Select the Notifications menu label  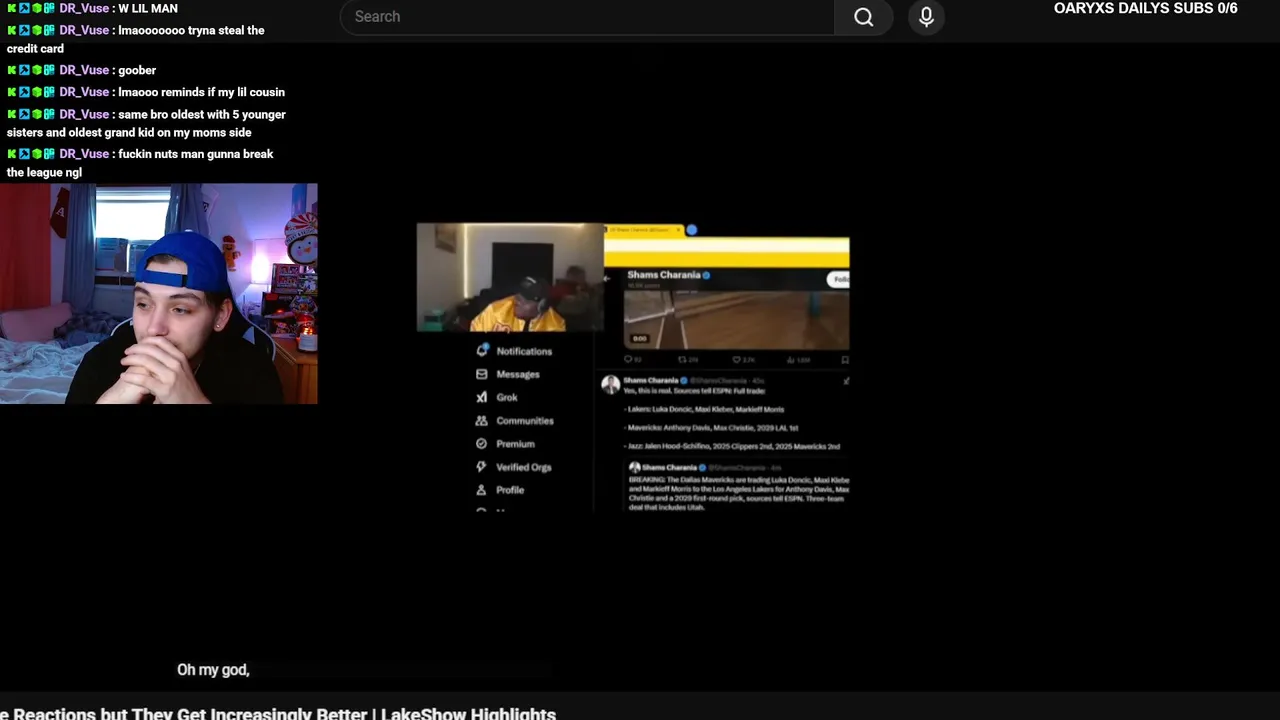tap(524, 351)
